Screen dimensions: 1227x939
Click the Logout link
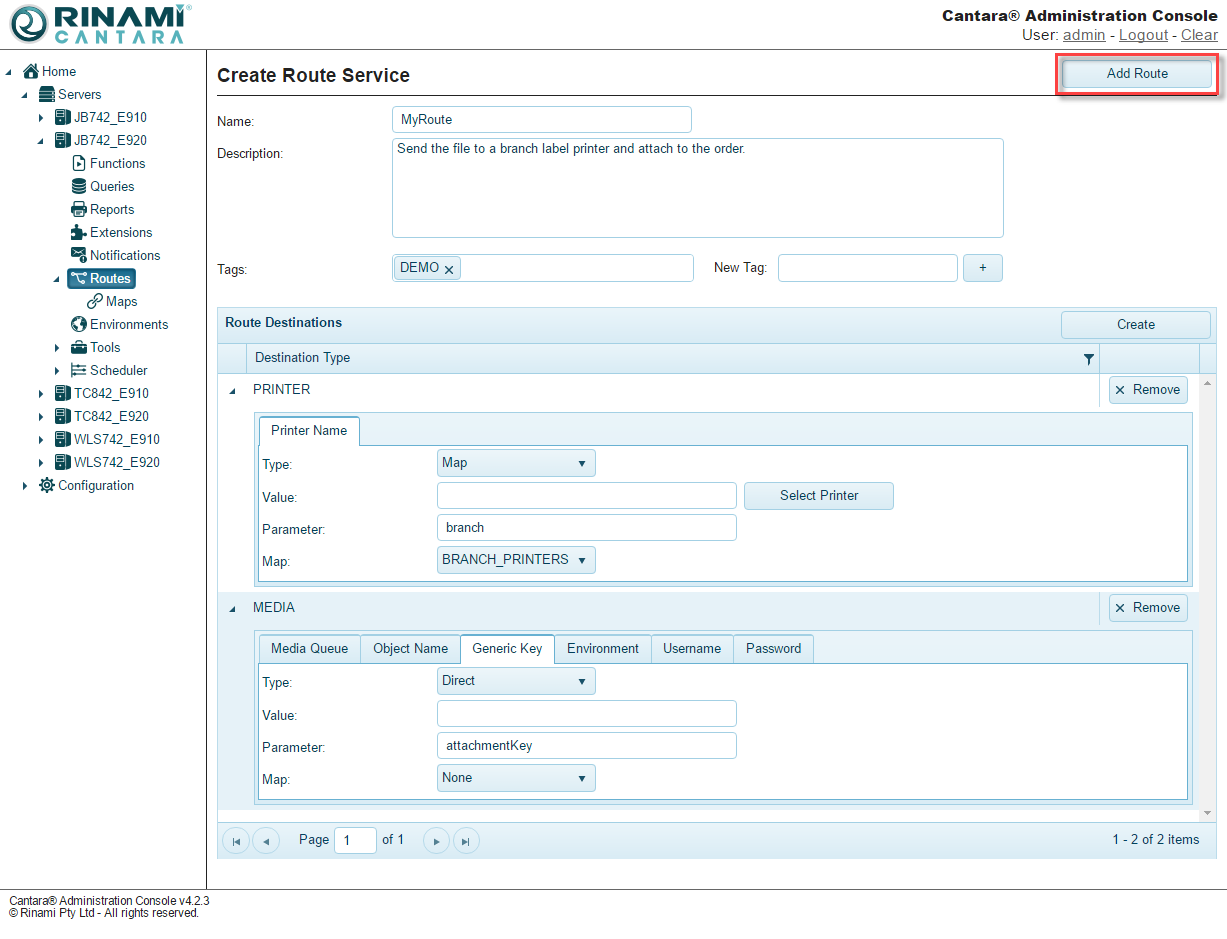click(1143, 35)
